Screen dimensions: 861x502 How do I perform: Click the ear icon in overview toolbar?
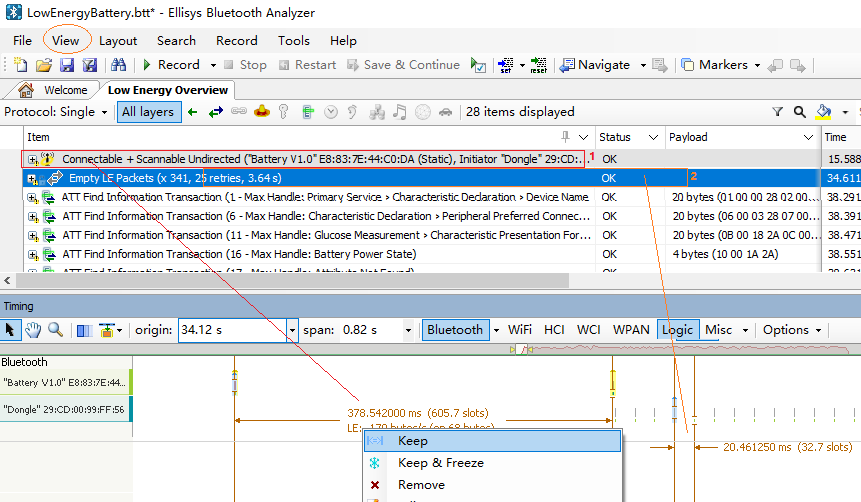coord(353,112)
